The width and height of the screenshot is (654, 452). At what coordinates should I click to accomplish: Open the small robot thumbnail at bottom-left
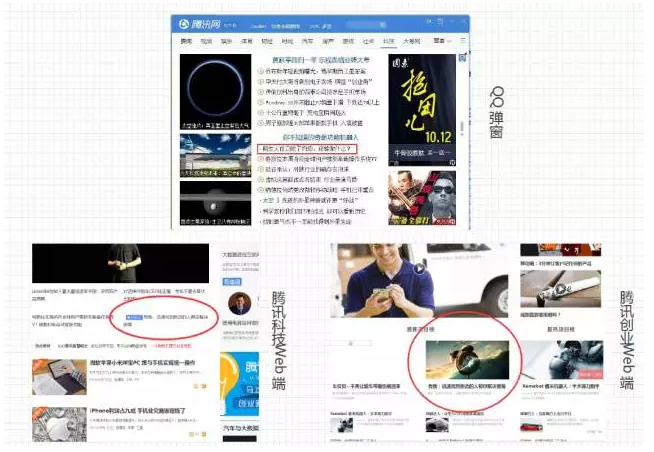pyautogui.click(x=342, y=425)
